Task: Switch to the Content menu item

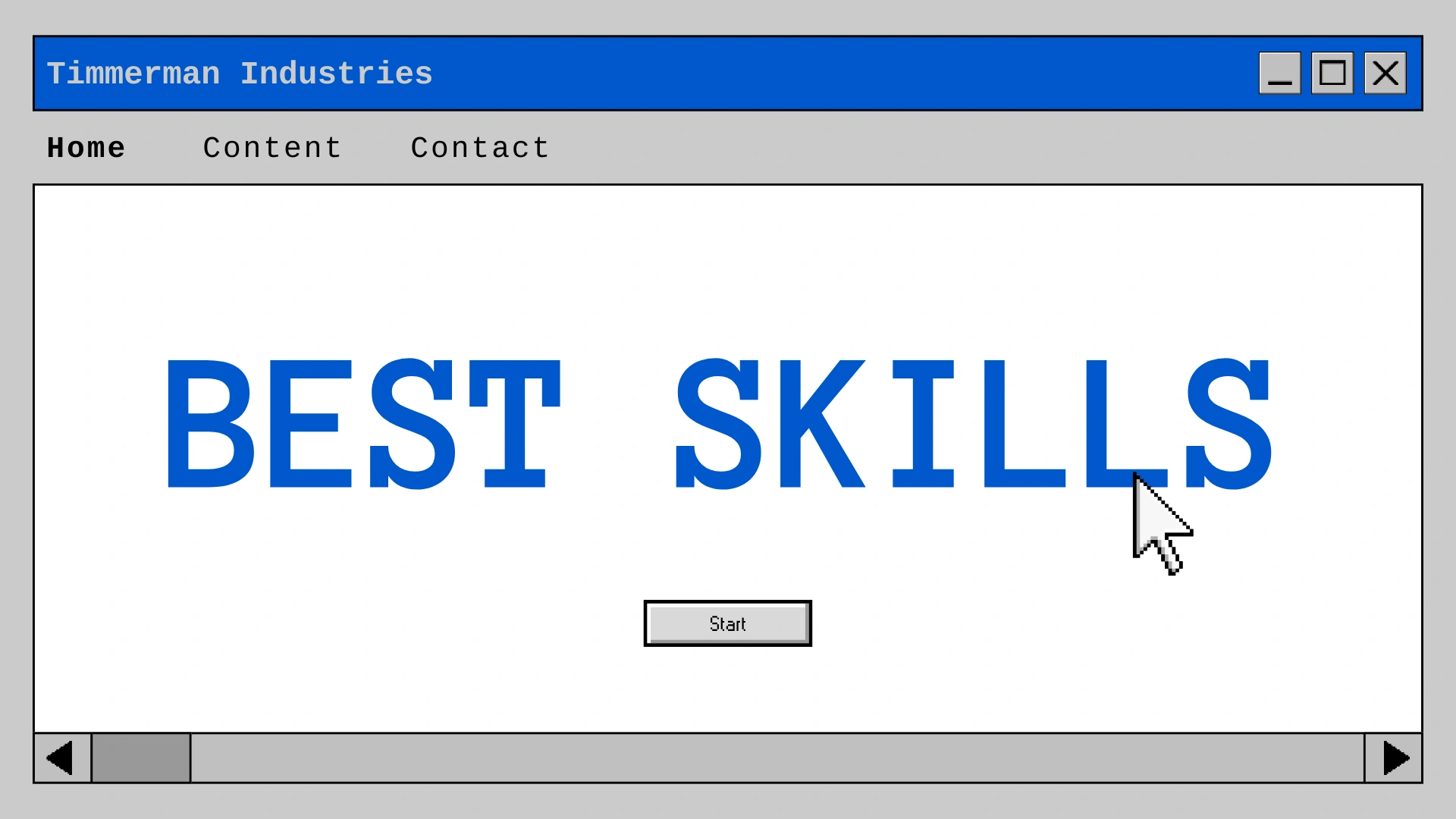Action: click(272, 148)
